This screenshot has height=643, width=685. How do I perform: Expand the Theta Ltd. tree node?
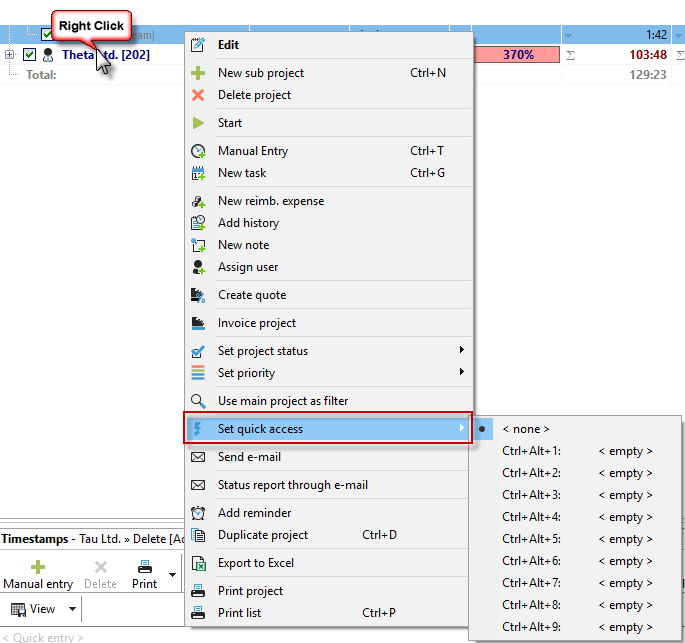[10, 55]
